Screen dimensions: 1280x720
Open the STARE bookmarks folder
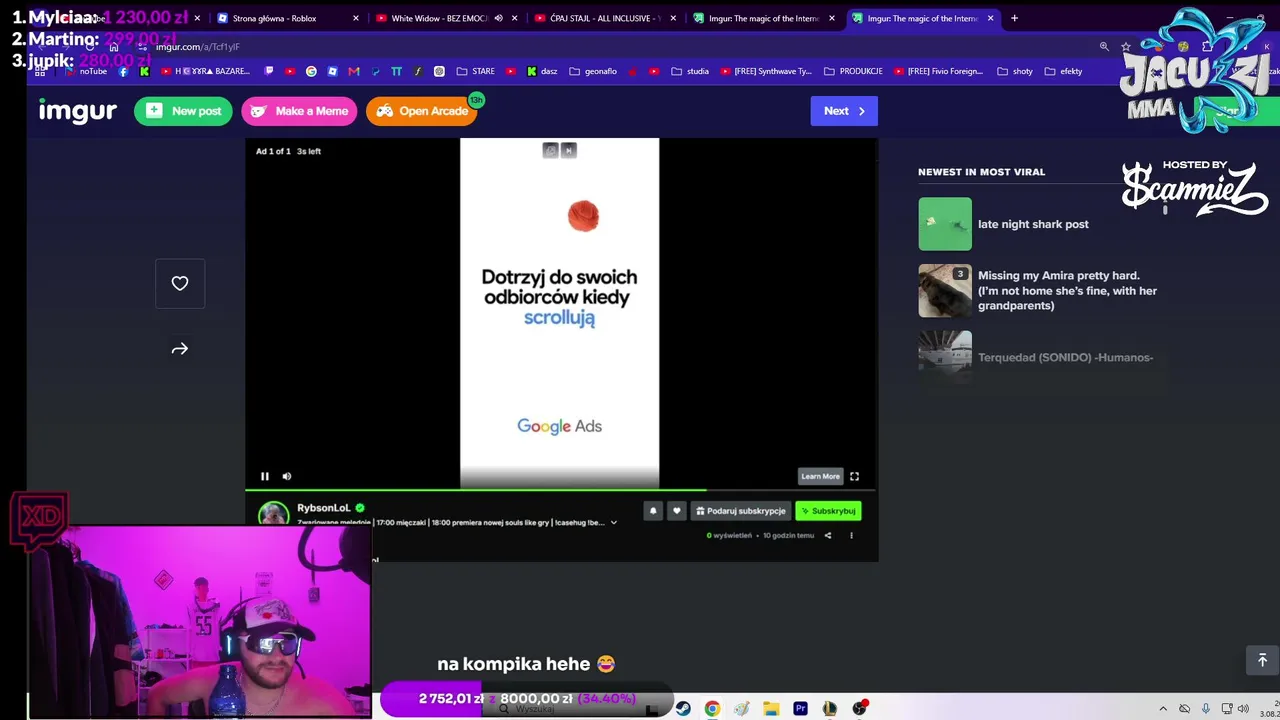(476, 71)
